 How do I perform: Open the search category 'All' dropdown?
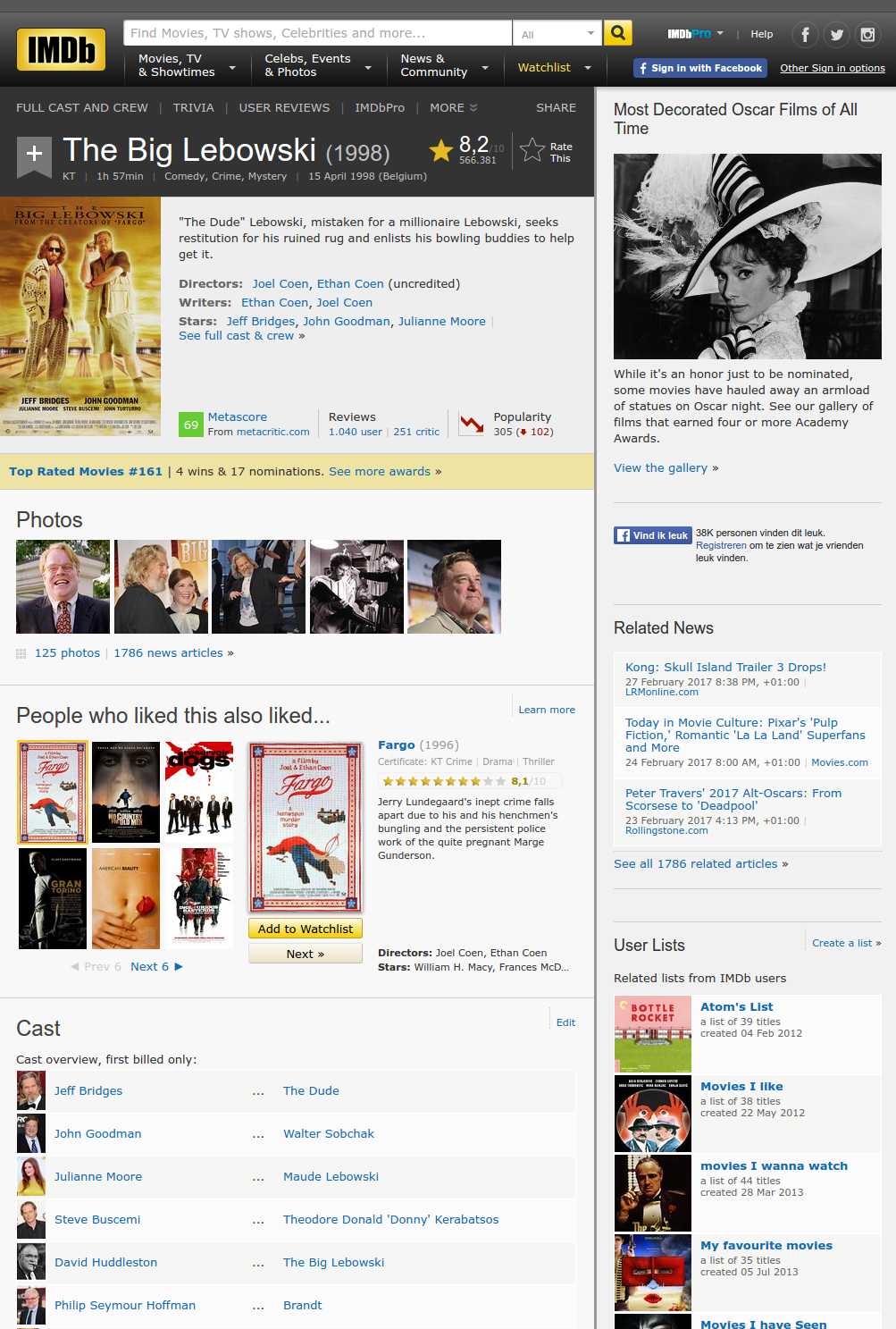coord(557,34)
